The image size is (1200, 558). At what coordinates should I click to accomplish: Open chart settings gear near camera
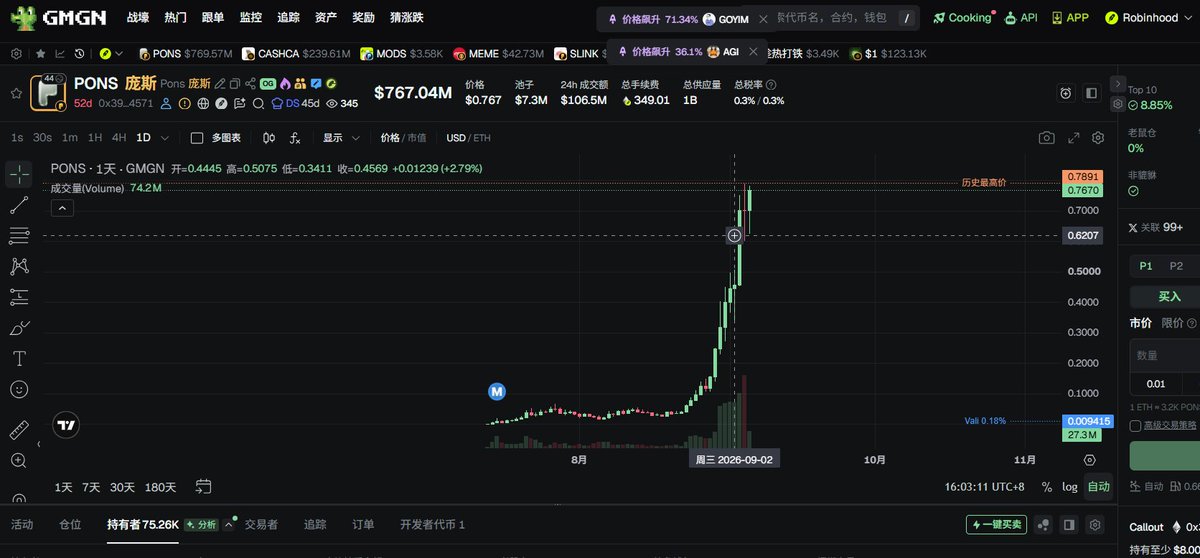click(x=1098, y=138)
